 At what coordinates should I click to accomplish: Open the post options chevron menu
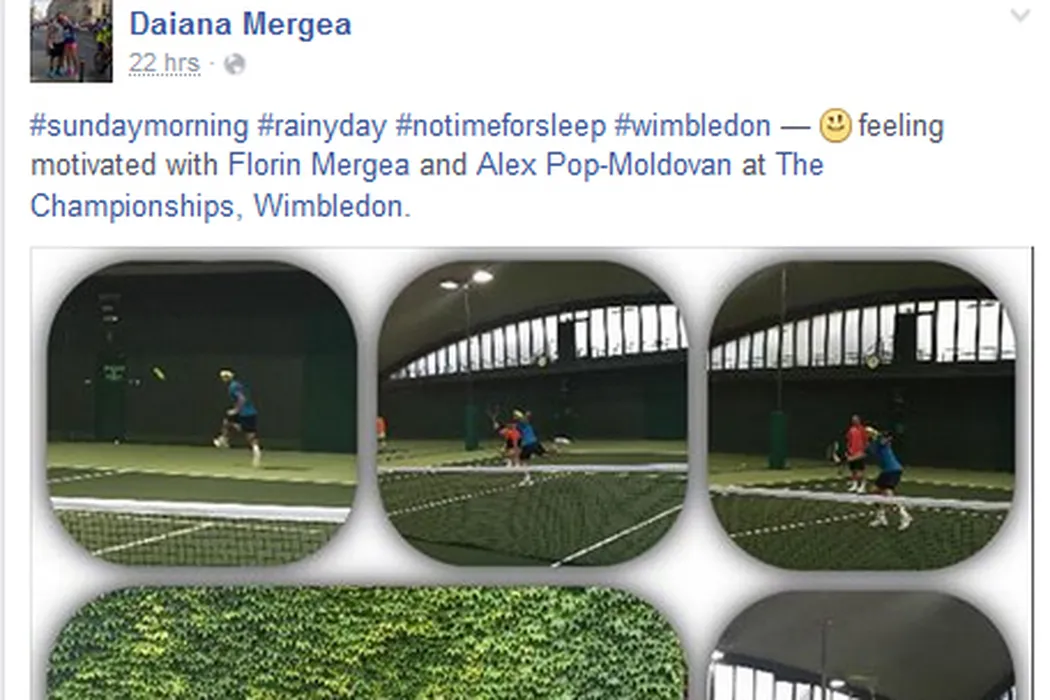(x=1020, y=15)
